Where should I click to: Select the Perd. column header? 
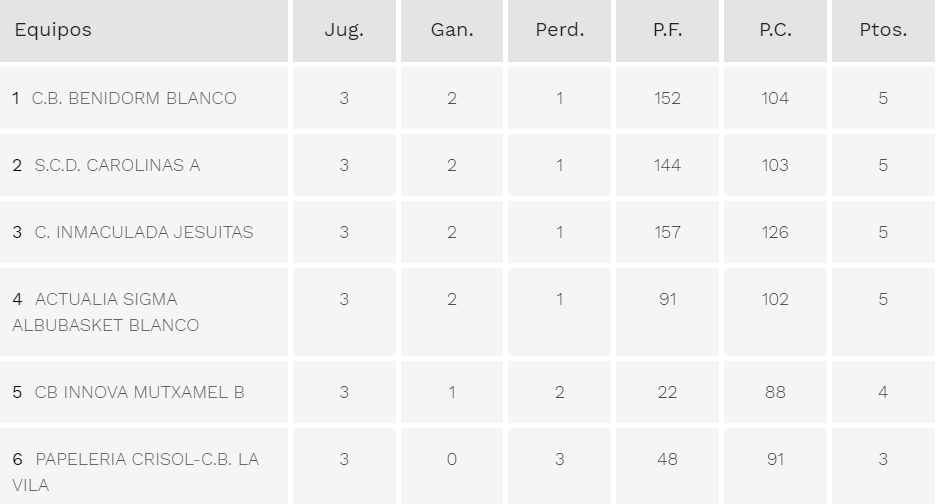pos(559,30)
